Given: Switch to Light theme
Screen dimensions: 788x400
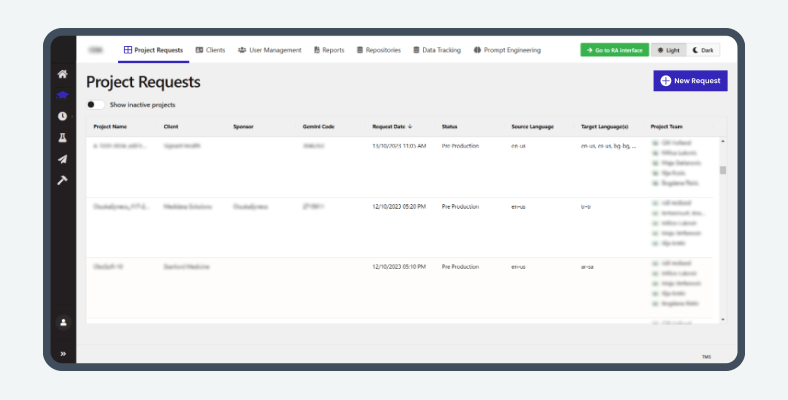Looking at the screenshot, I should (x=666, y=50).
